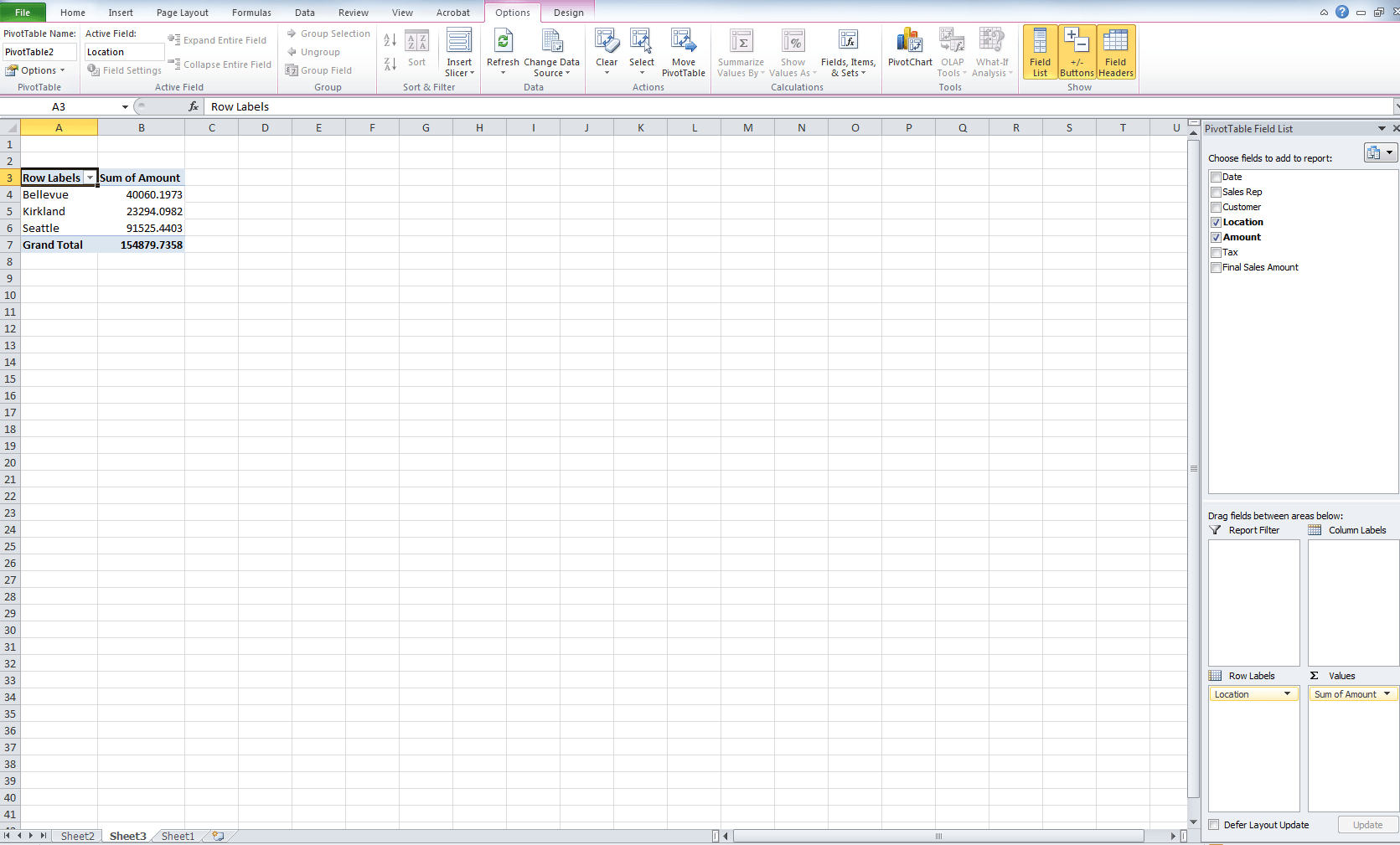
Task: Check the Tax field checkbox
Action: 1216,253
